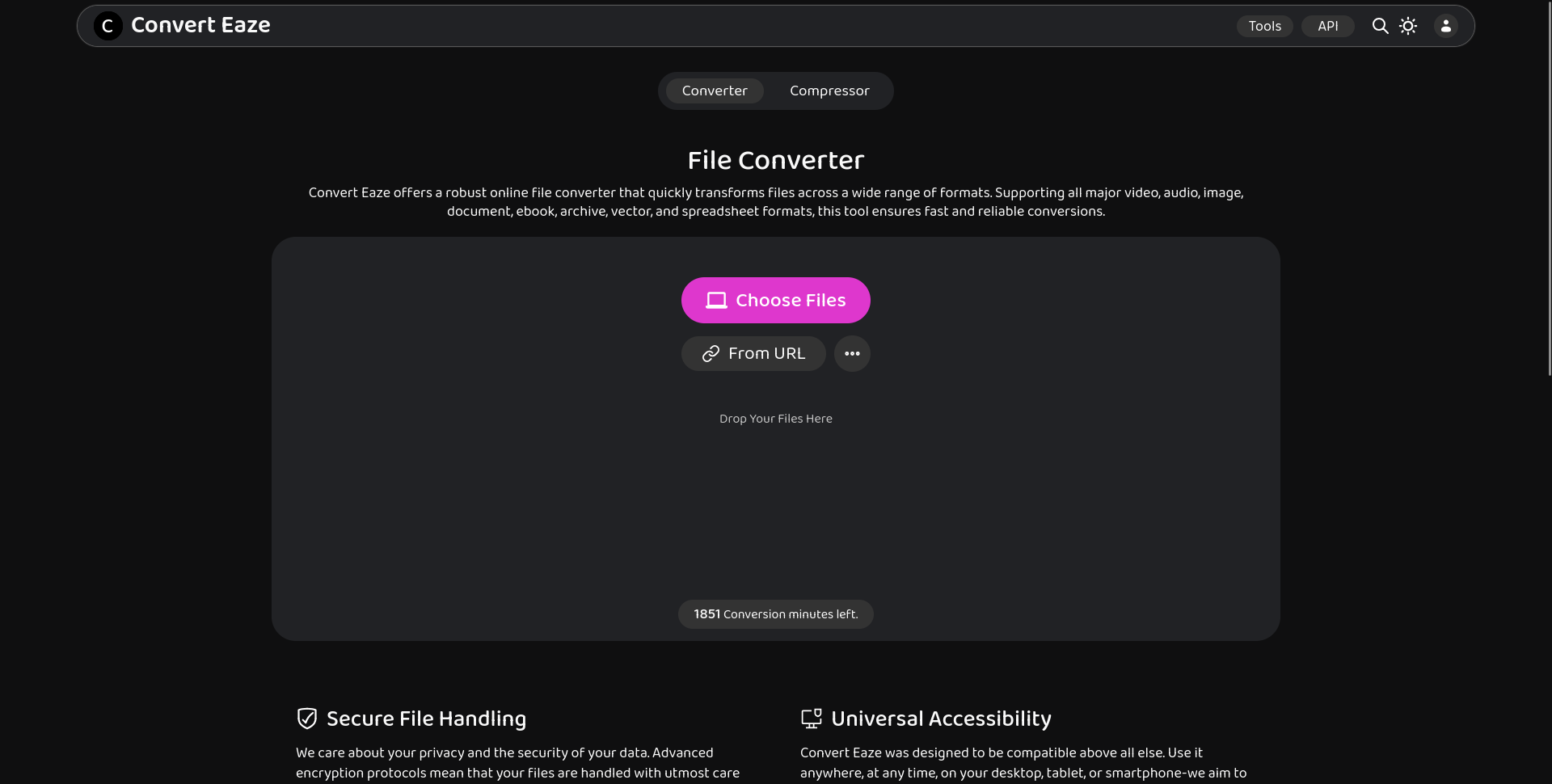Click the shield icon next to Secure File Handling
1552x784 pixels.
tap(306, 719)
